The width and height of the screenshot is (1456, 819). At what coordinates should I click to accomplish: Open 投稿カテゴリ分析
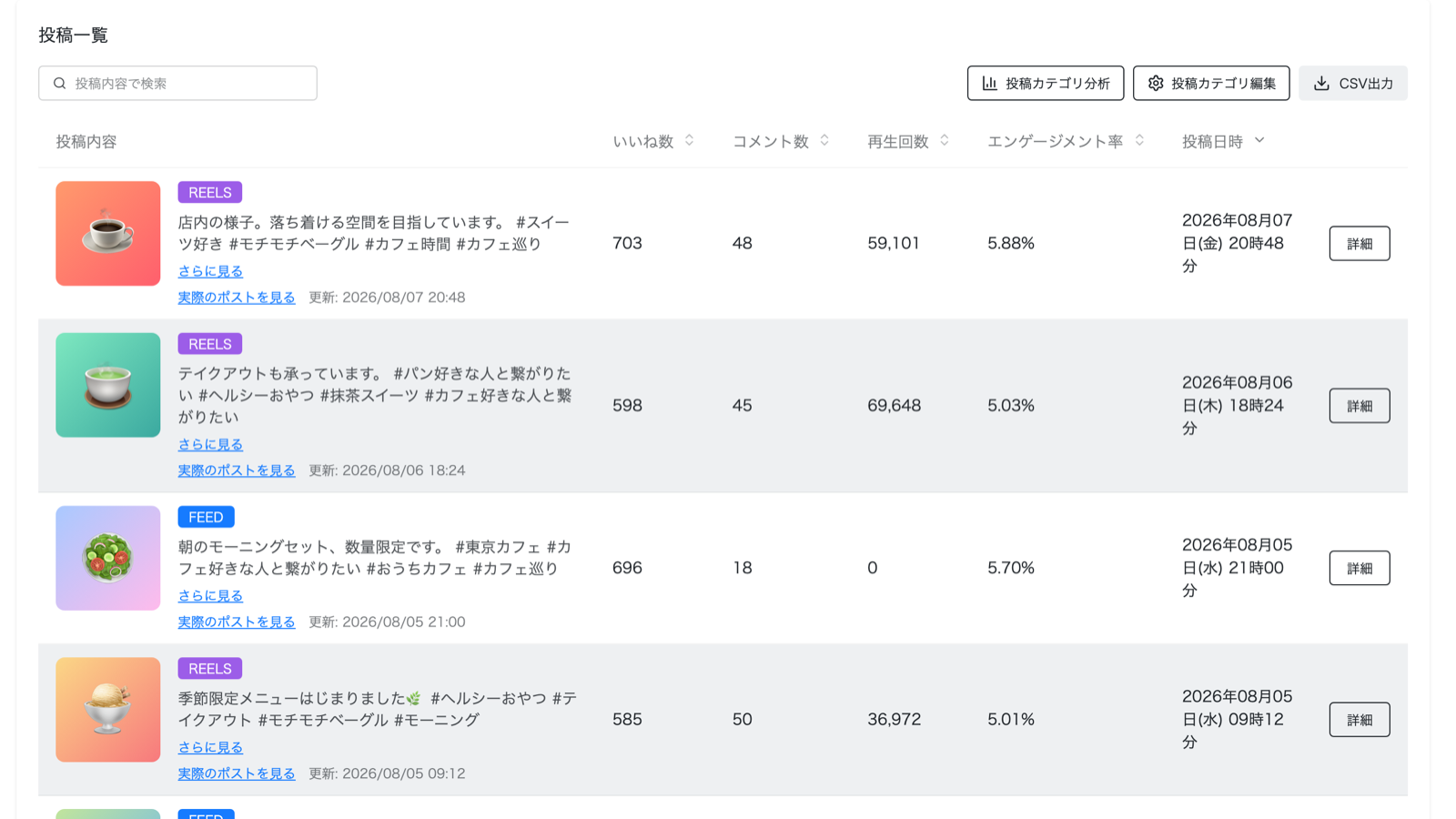(x=1046, y=83)
